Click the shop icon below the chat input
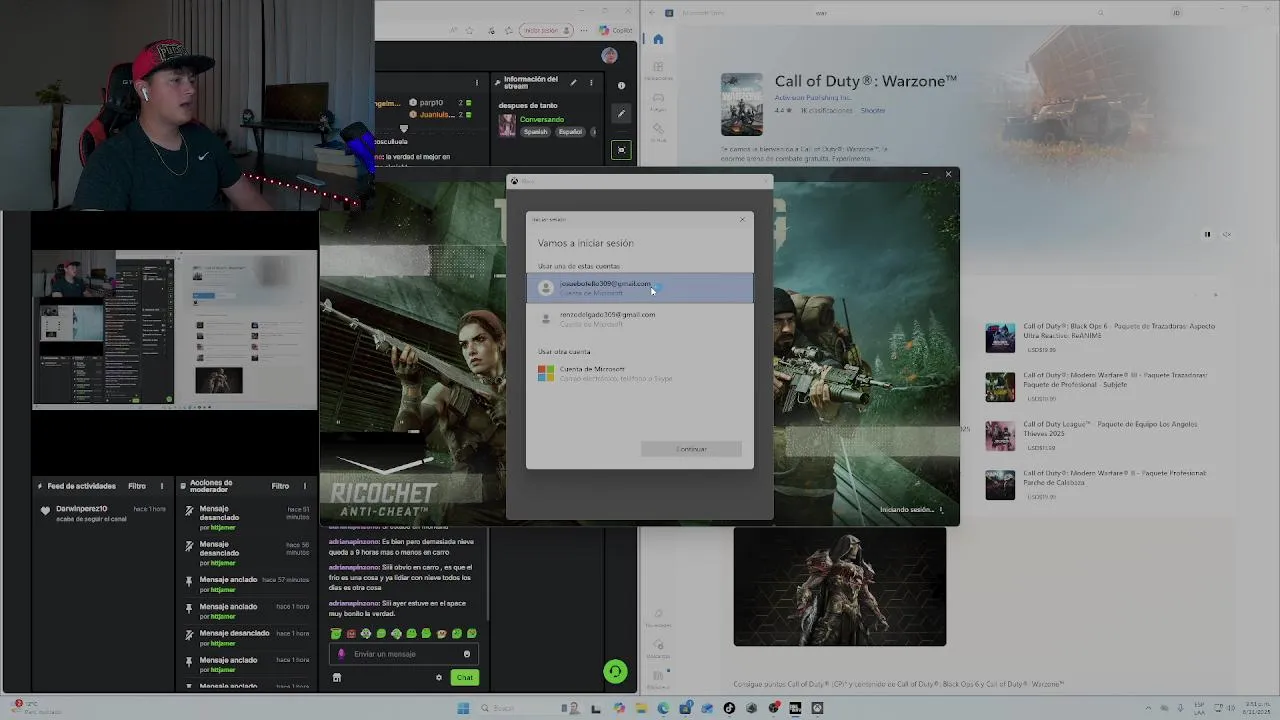Screen dimensions: 1280x720 (337, 678)
